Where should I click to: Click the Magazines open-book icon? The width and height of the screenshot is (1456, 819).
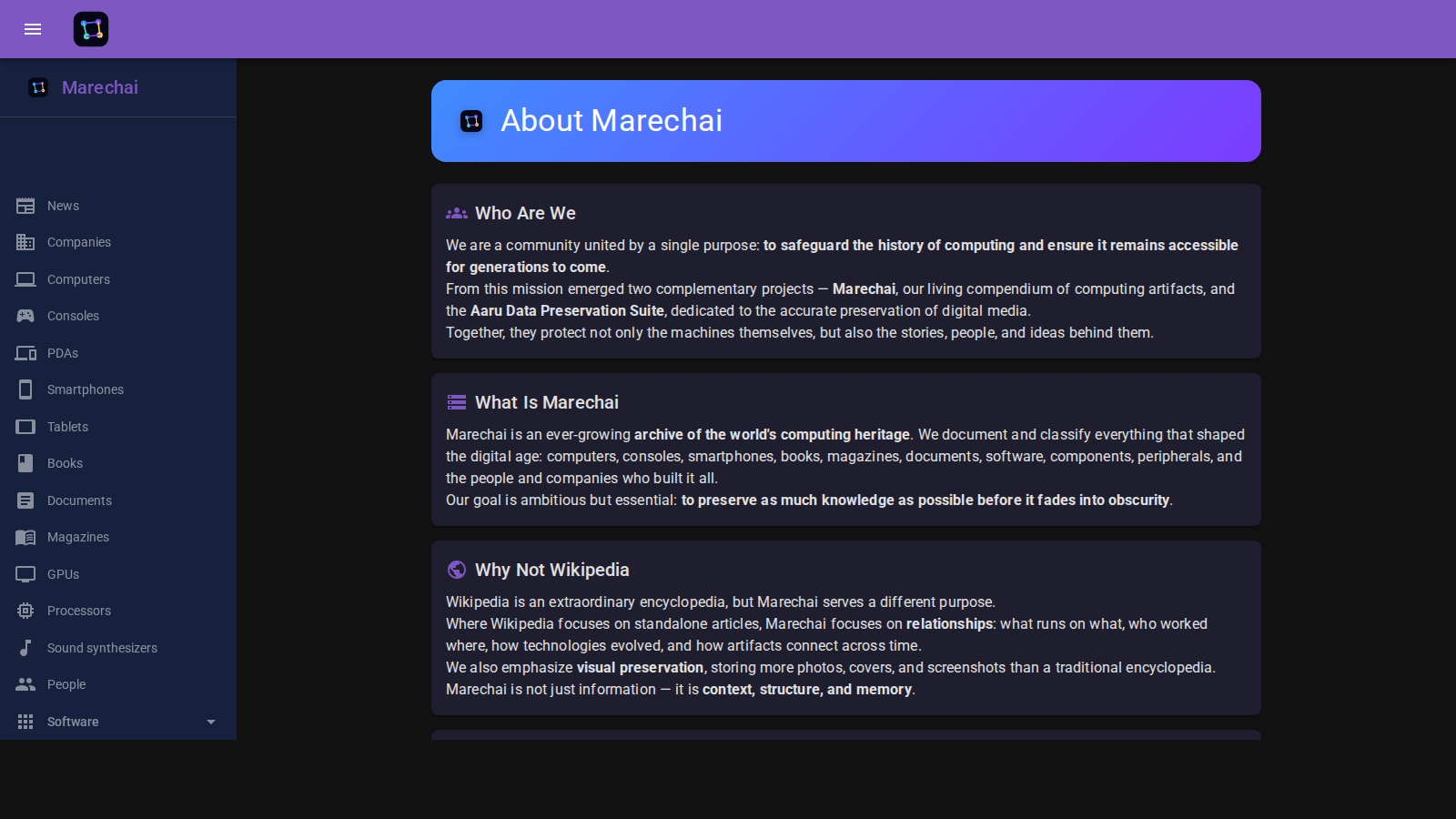(25, 537)
